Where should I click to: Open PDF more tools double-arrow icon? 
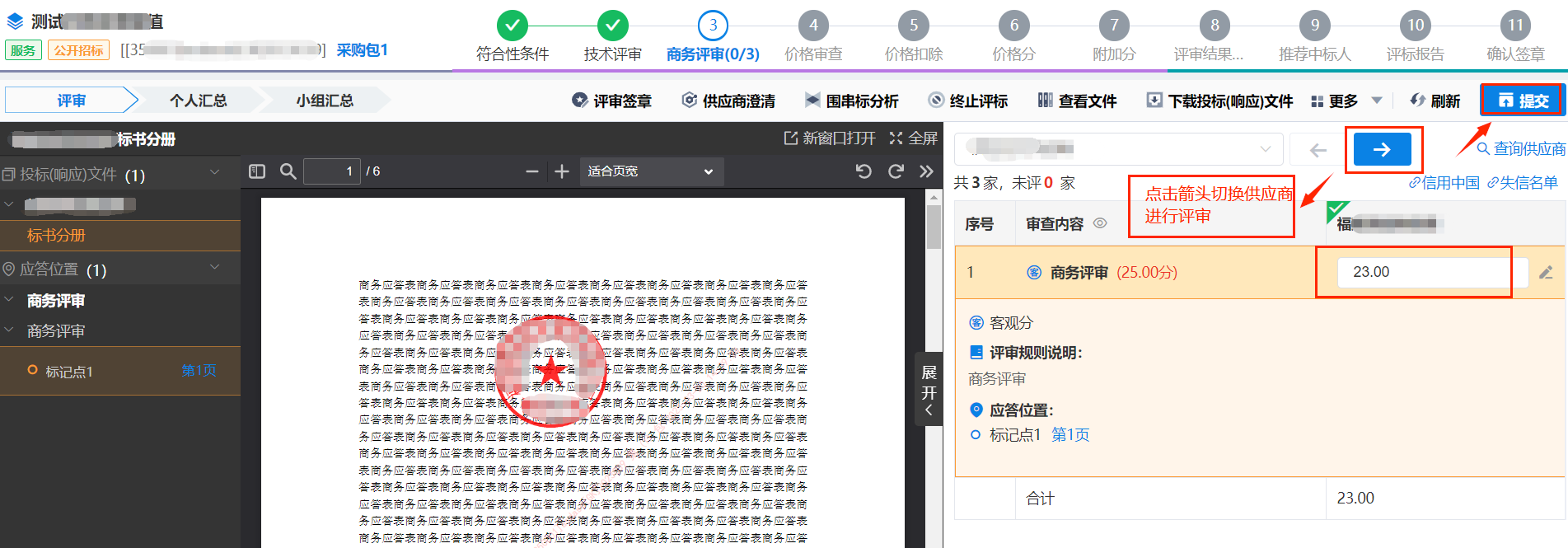click(x=927, y=171)
